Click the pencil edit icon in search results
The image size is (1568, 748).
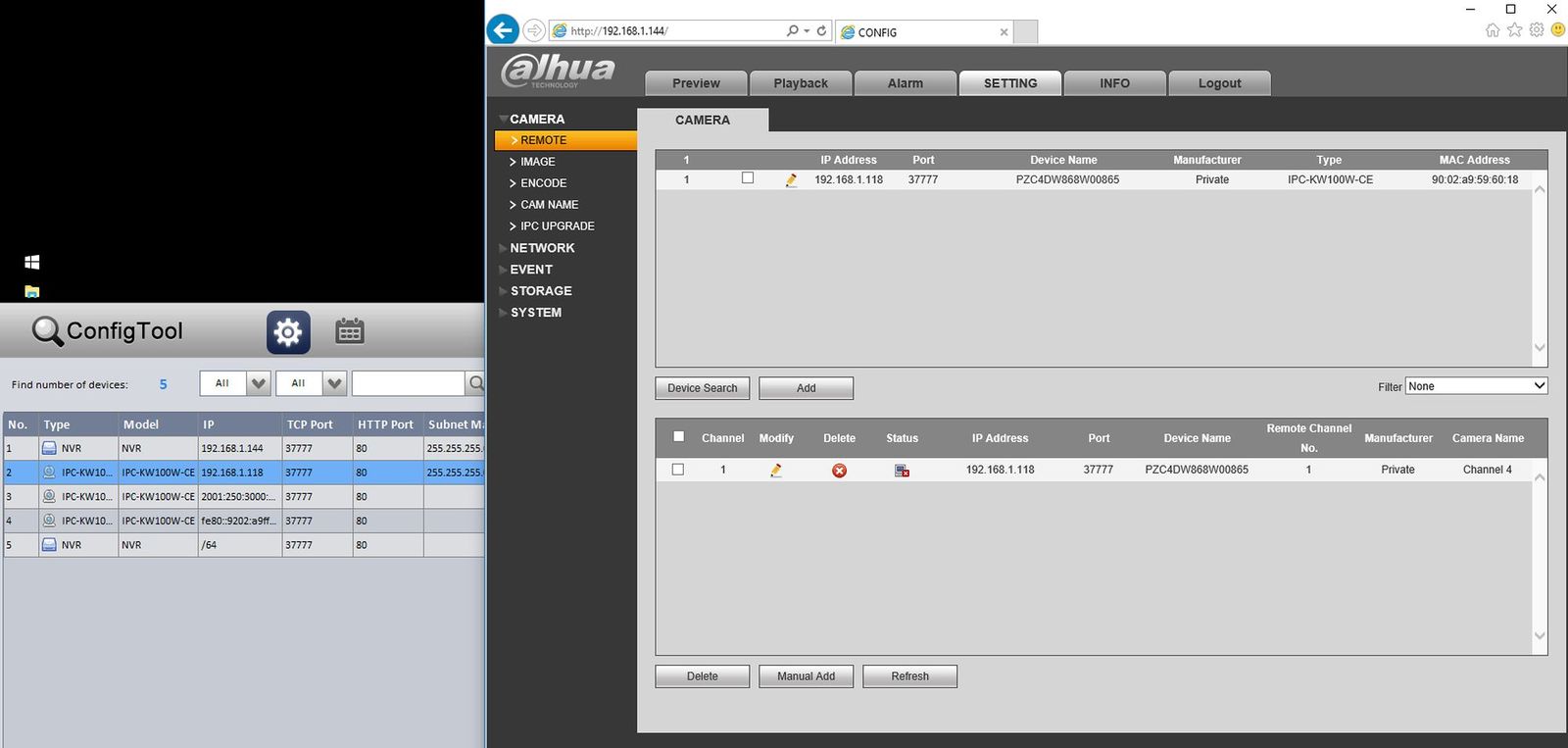point(792,180)
